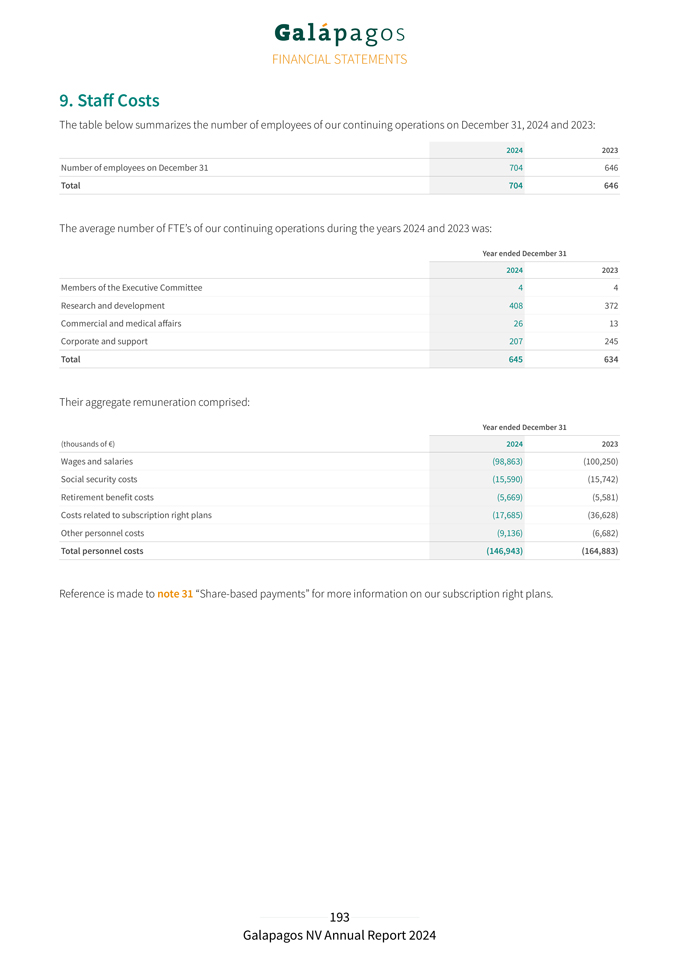The width and height of the screenshot is (679, 960).
Task: Click the Corporate and support 2023 value 245
Action: (x=611, y=342)
